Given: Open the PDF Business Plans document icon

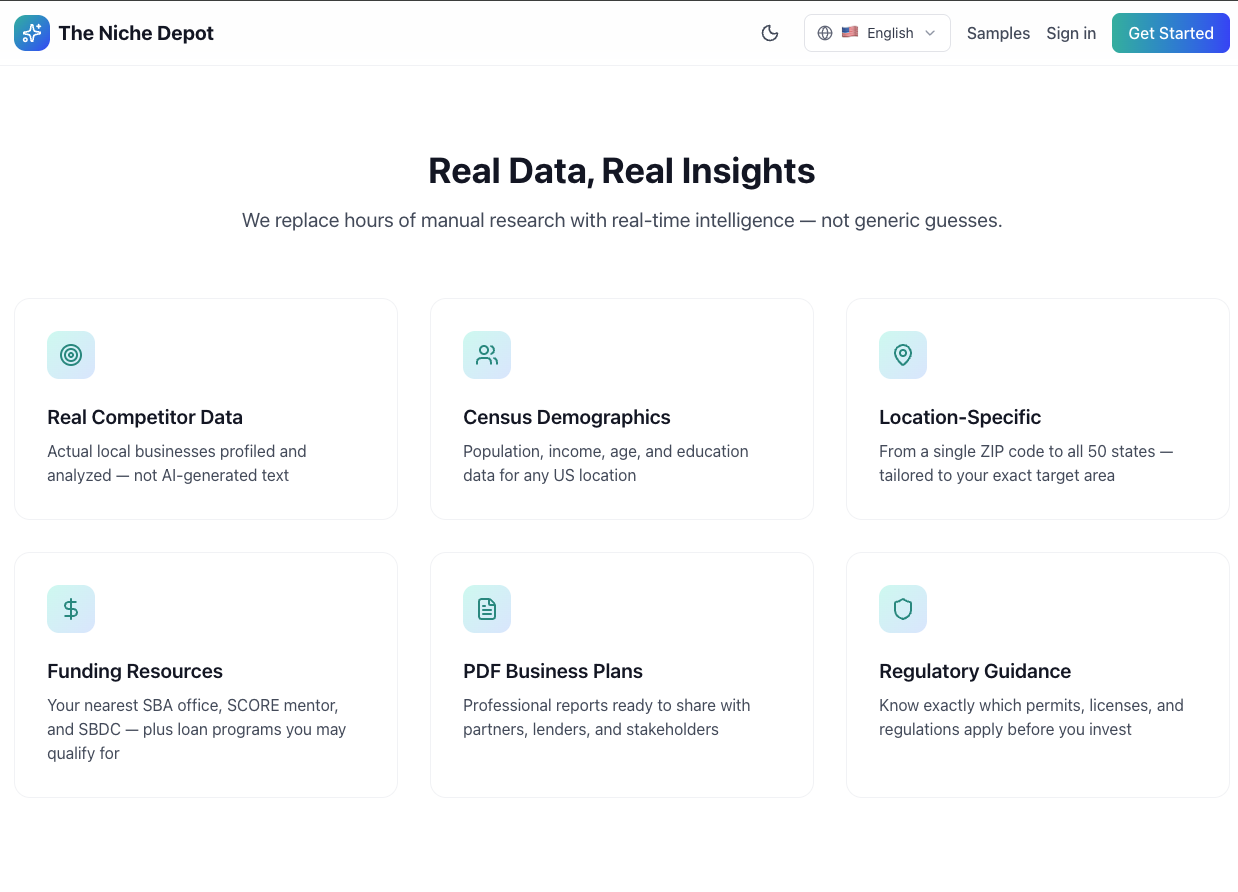Looking at the screenshot, I should pyautogui.click(x=487, y=609).
